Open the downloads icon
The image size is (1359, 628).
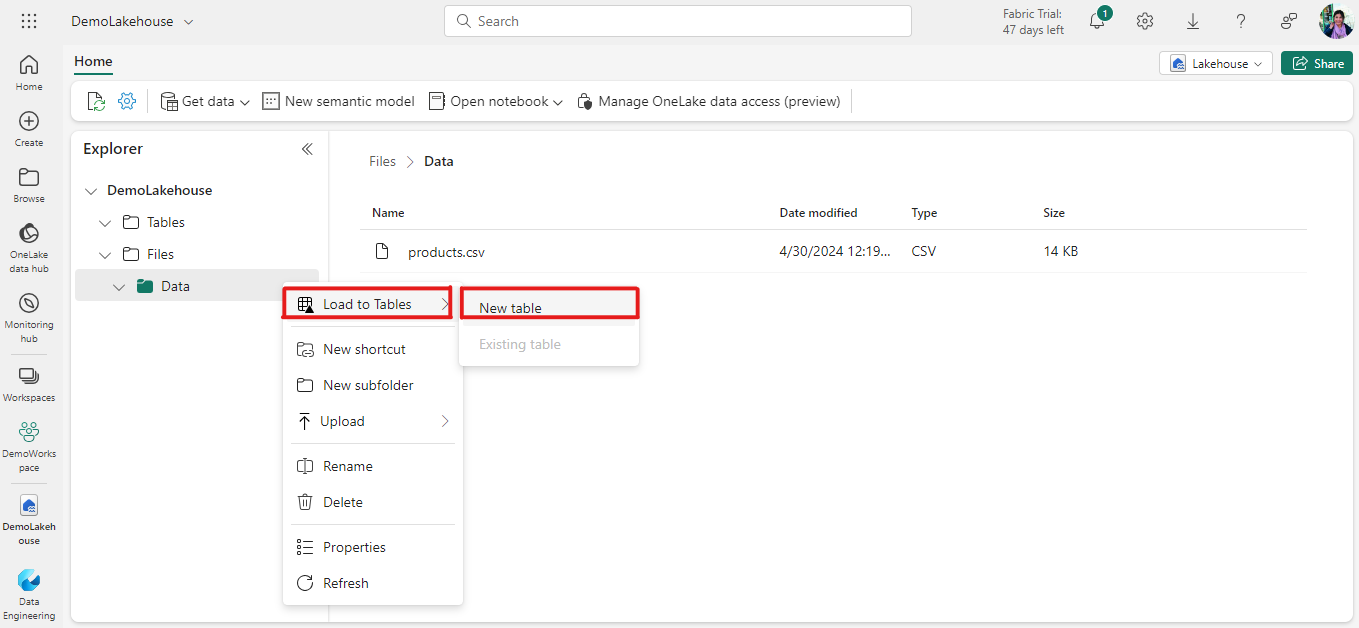click(1193, 21)
